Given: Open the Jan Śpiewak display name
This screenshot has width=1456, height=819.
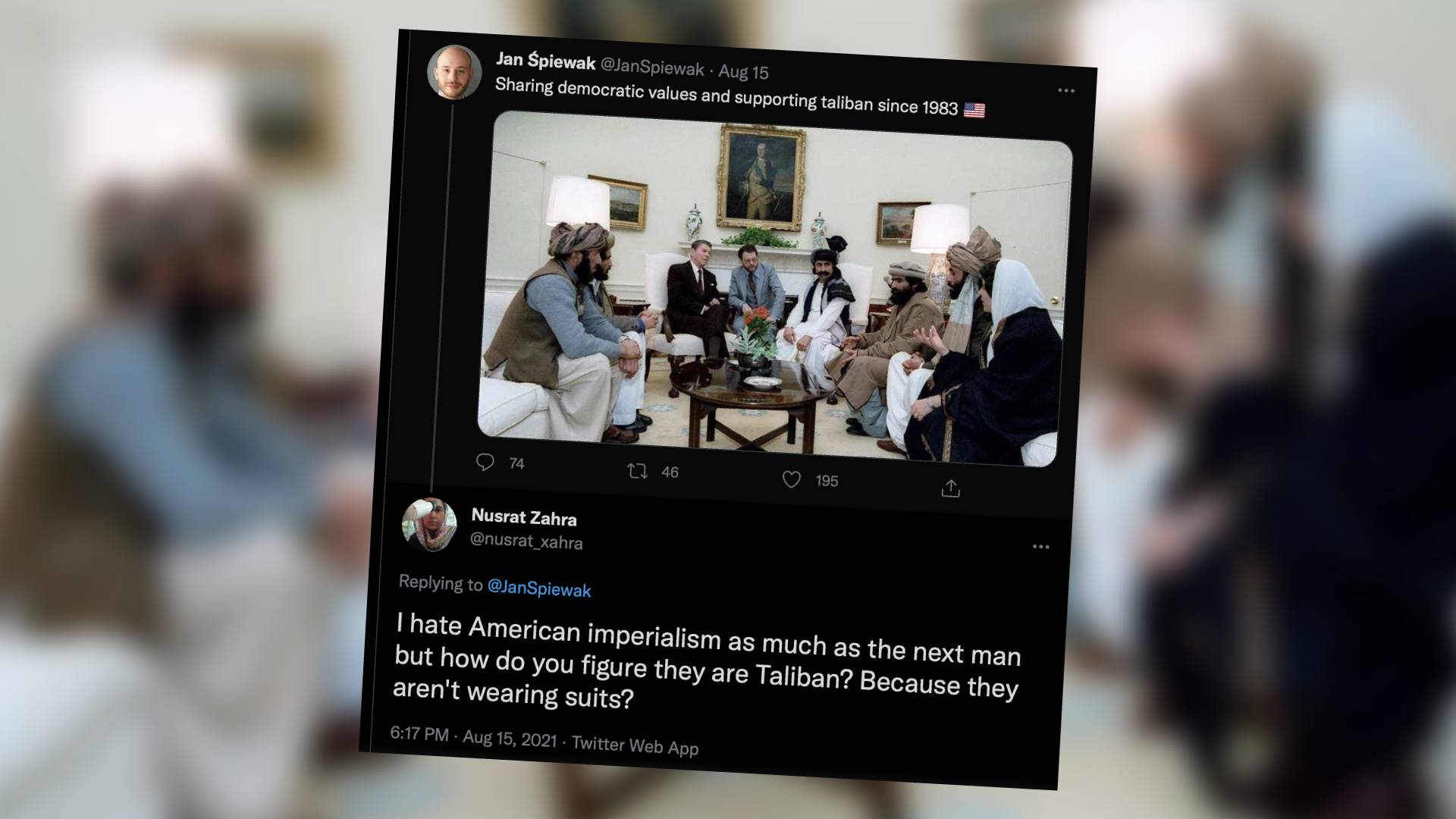Looking at the screenshot, I should coord(545,62).
